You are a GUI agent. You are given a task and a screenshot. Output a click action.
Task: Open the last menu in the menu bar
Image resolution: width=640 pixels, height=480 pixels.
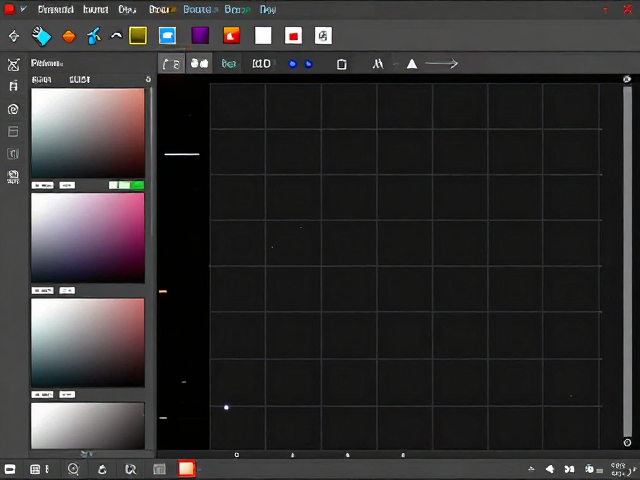[268, 9]
